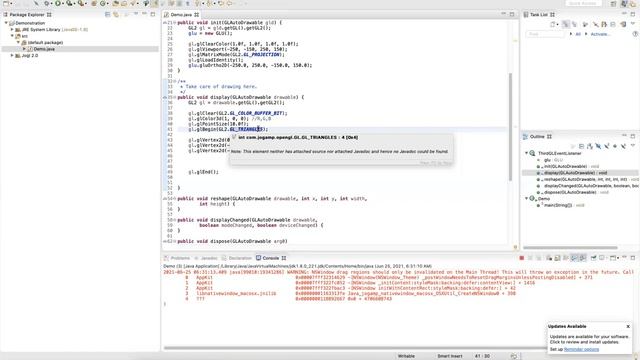Expand the Jogl 2.0 library node
640x360 pixels.
coord(12,56)
